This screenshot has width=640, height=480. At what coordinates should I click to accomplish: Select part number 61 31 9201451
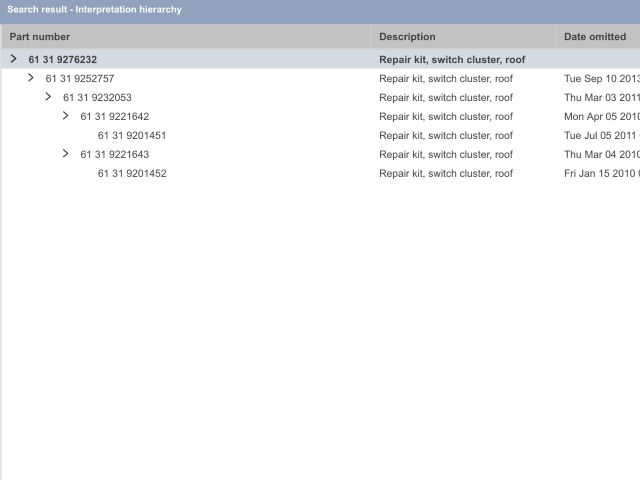click(132, 136)
